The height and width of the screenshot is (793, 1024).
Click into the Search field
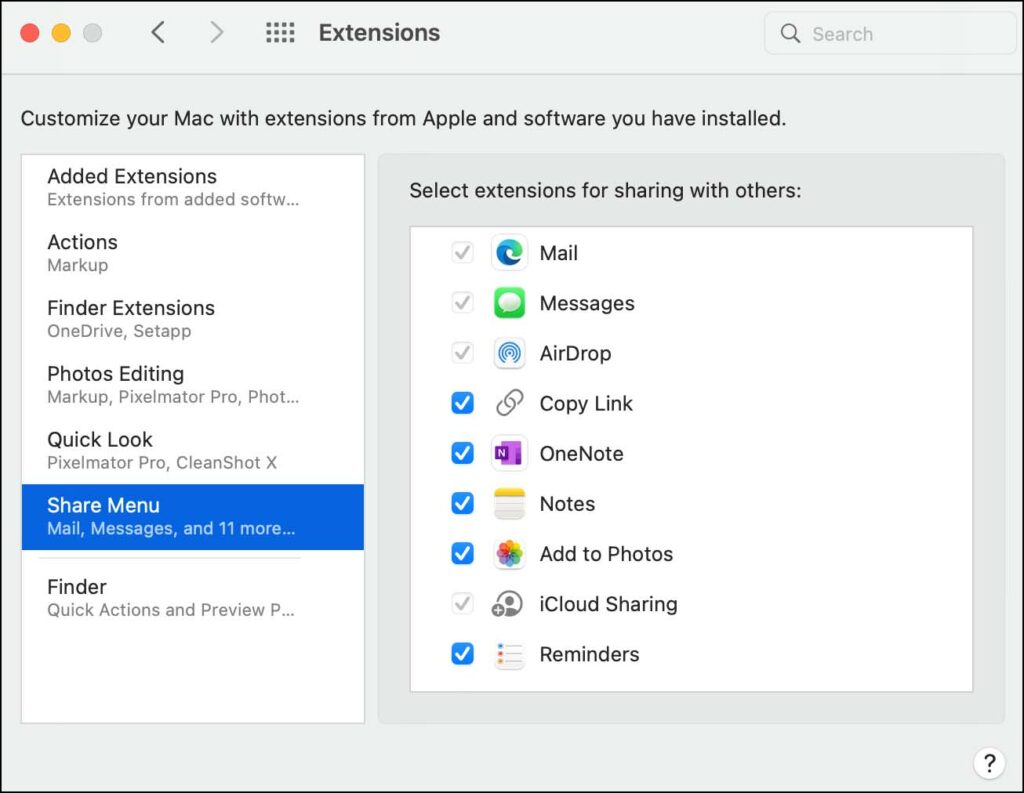click(900, 34)
